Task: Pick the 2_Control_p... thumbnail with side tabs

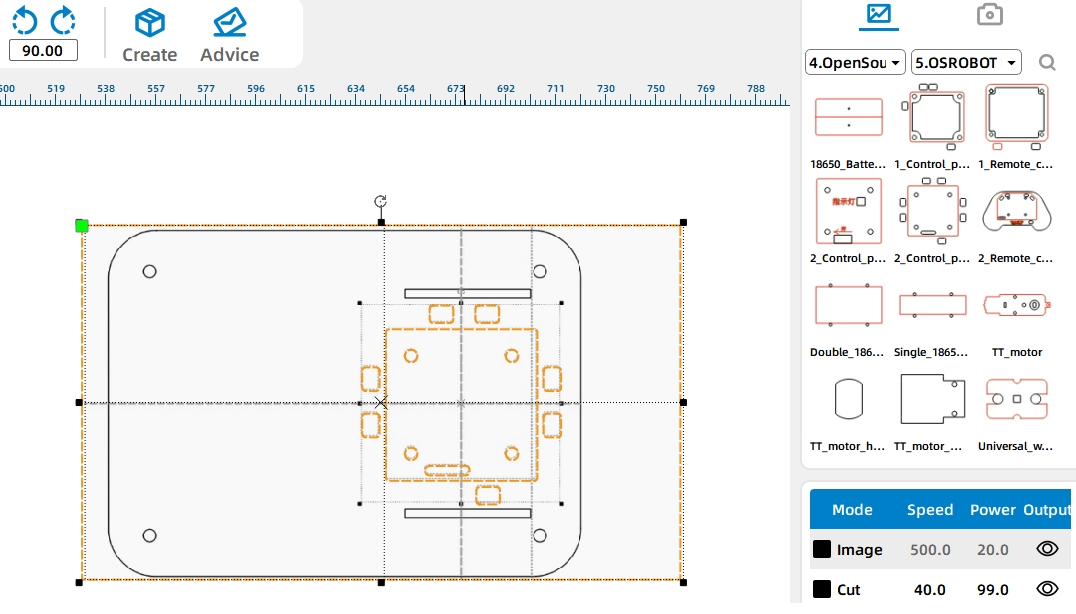Action: click(933, 211)
